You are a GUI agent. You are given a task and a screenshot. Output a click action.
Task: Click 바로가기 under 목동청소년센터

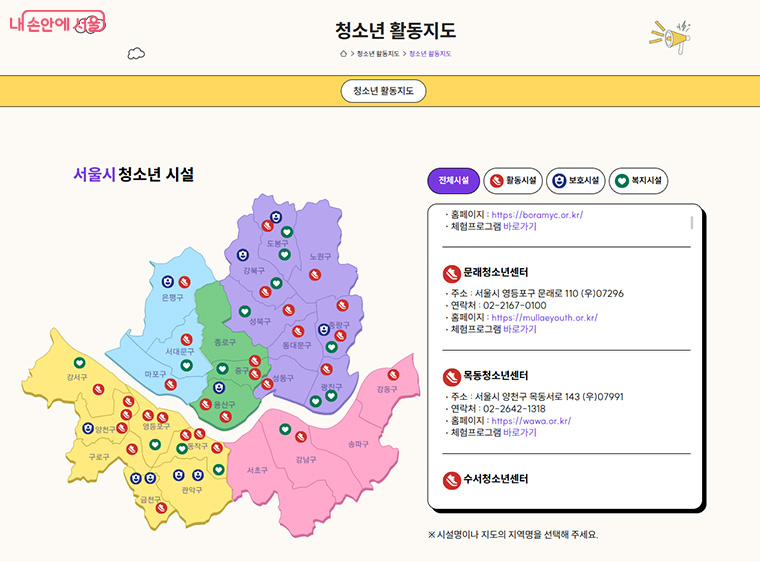click(x=519, y=433)
